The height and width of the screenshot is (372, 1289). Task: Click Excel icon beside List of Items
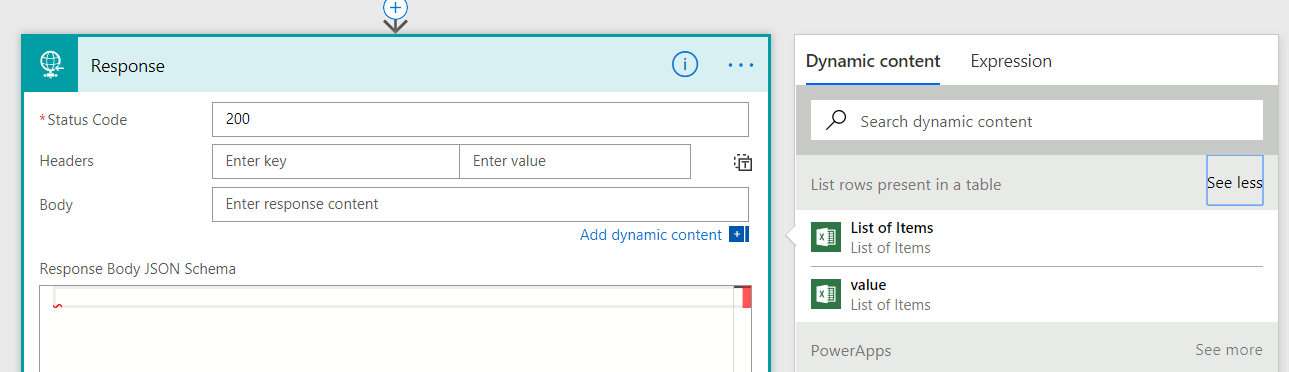coord(826,238)
